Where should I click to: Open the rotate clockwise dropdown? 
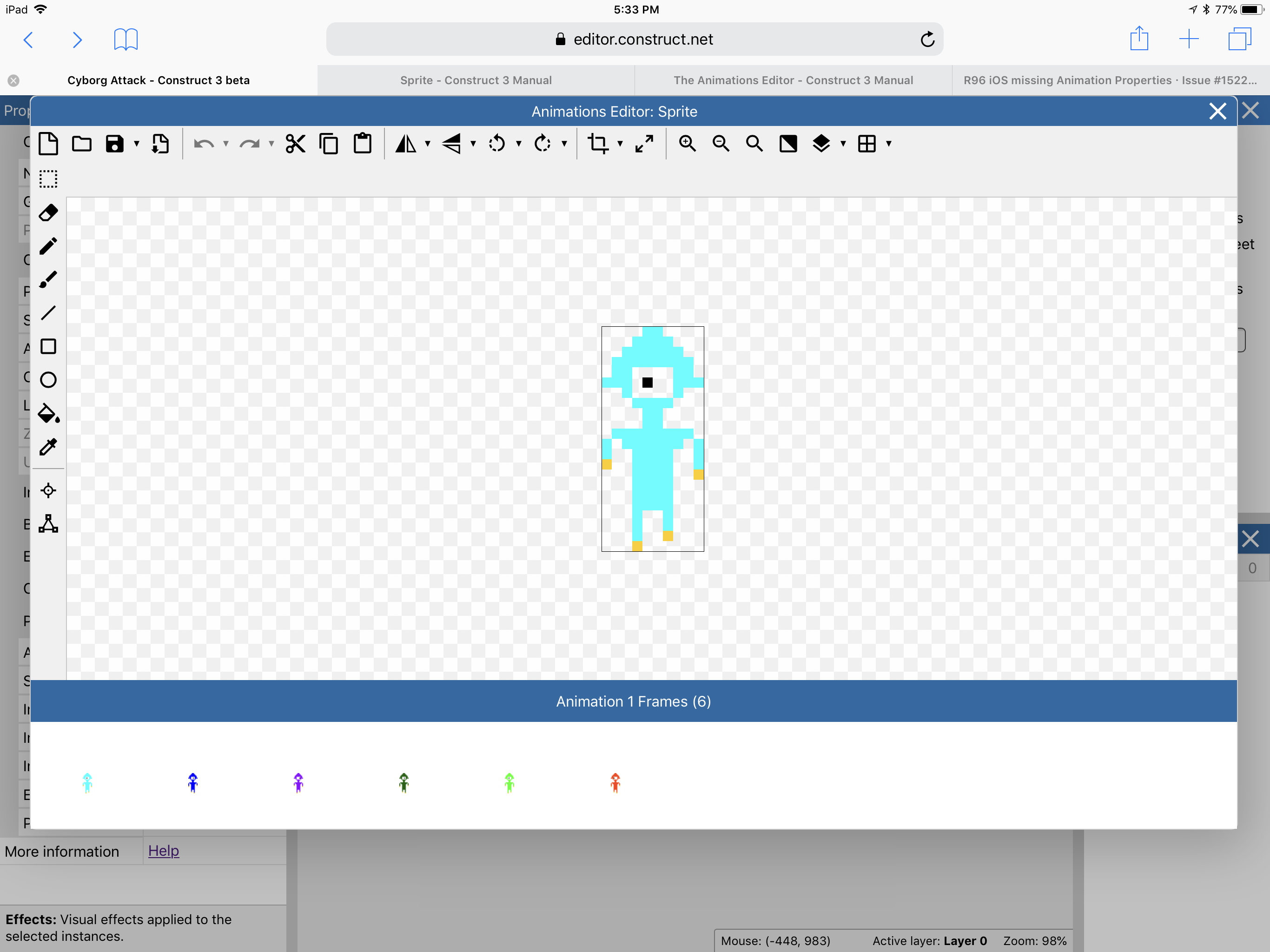coord(564,144)
